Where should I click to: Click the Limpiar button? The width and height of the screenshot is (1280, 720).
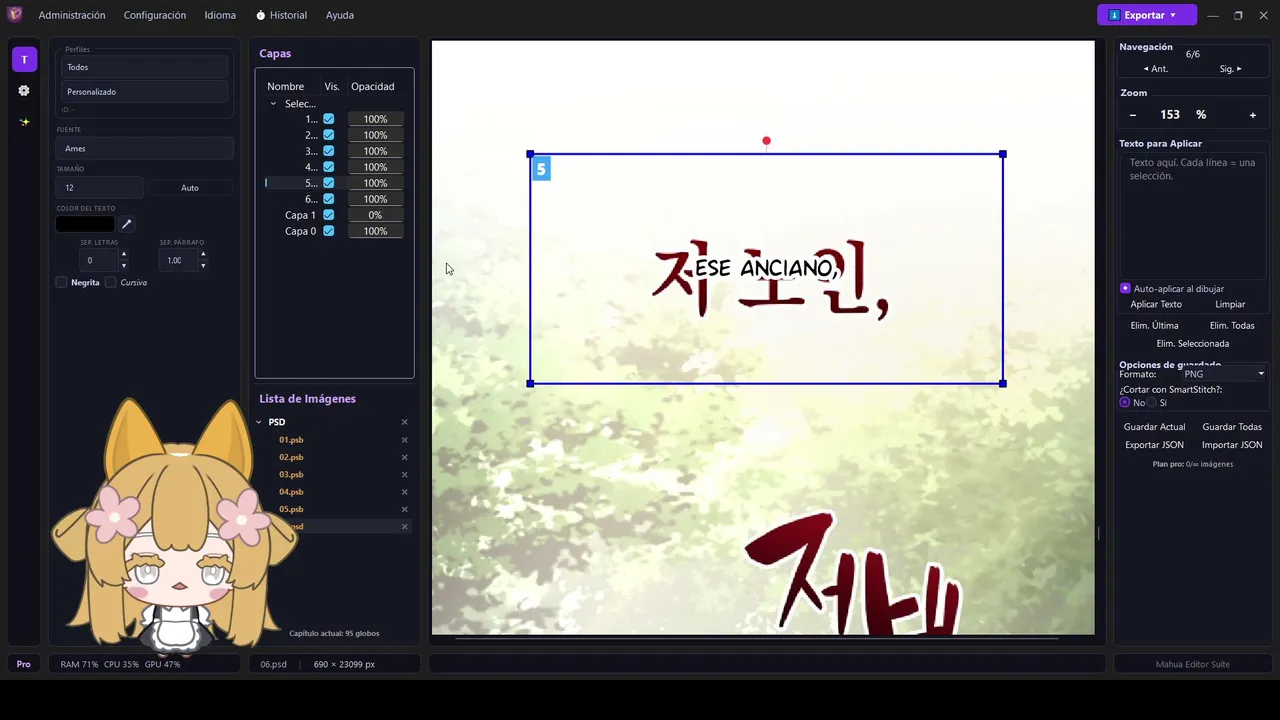coord(1230,304)
